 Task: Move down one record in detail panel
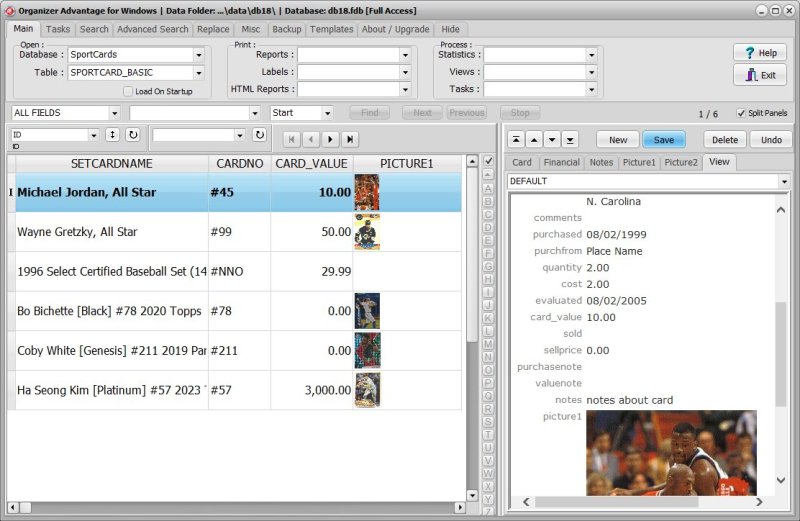click(552, 139)
